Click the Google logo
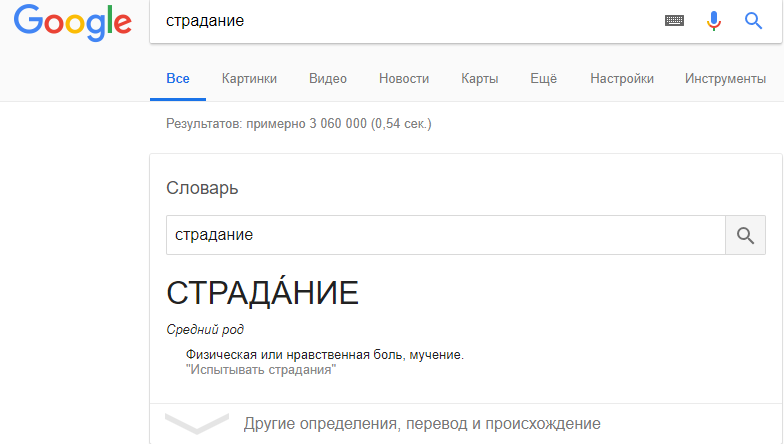Viewport: 784px width, 444px height. pyautogui.click(x=72, y=23)
